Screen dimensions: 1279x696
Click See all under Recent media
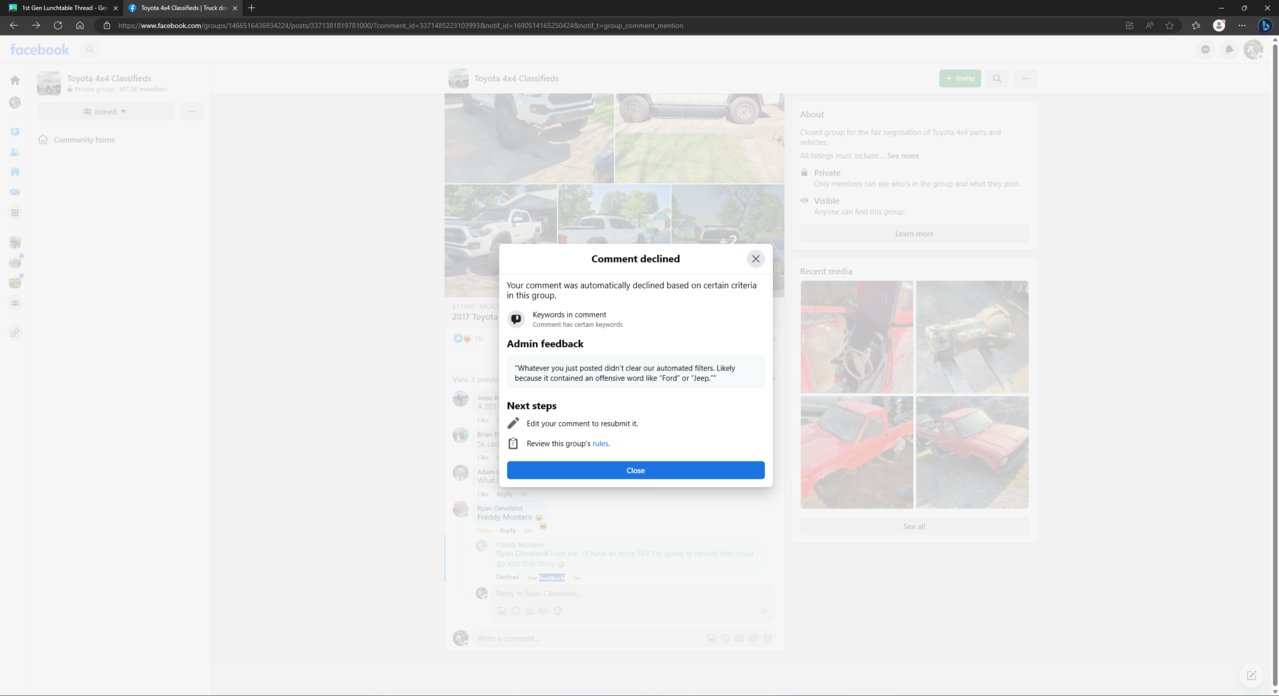pos(914,526)
